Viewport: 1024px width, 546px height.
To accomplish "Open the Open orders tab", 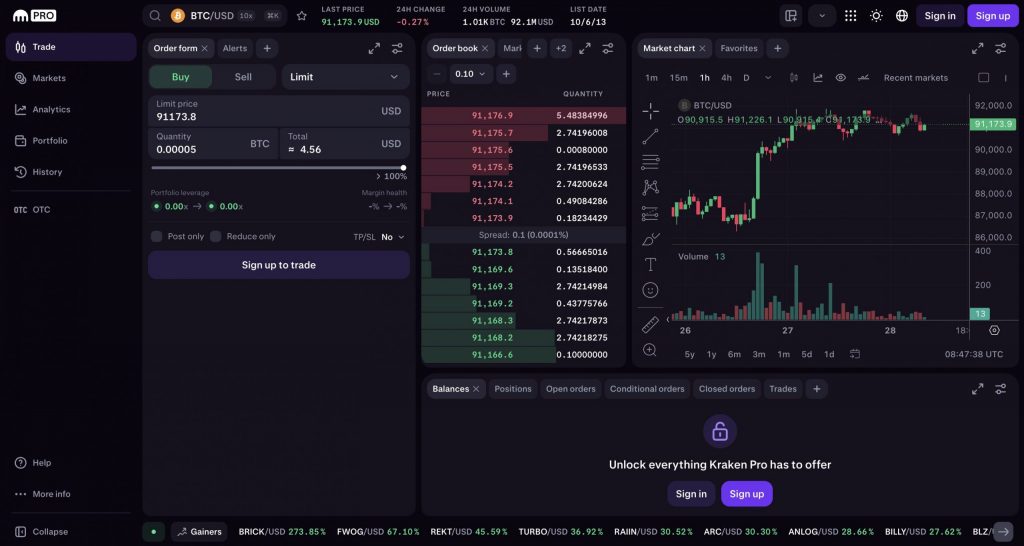I will point(571,389).
